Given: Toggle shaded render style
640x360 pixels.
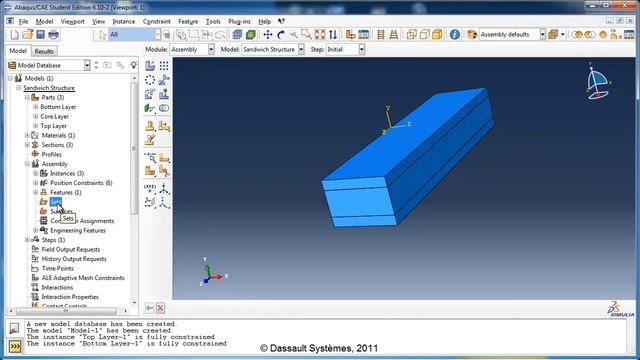Looking at the screenshot, I should pyautogui.click(x=437, y=35).
